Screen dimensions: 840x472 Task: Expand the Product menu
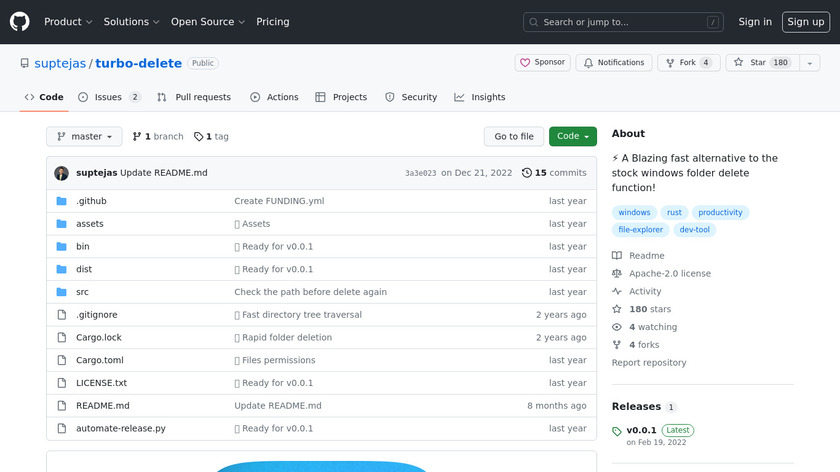tap(68, 22)
